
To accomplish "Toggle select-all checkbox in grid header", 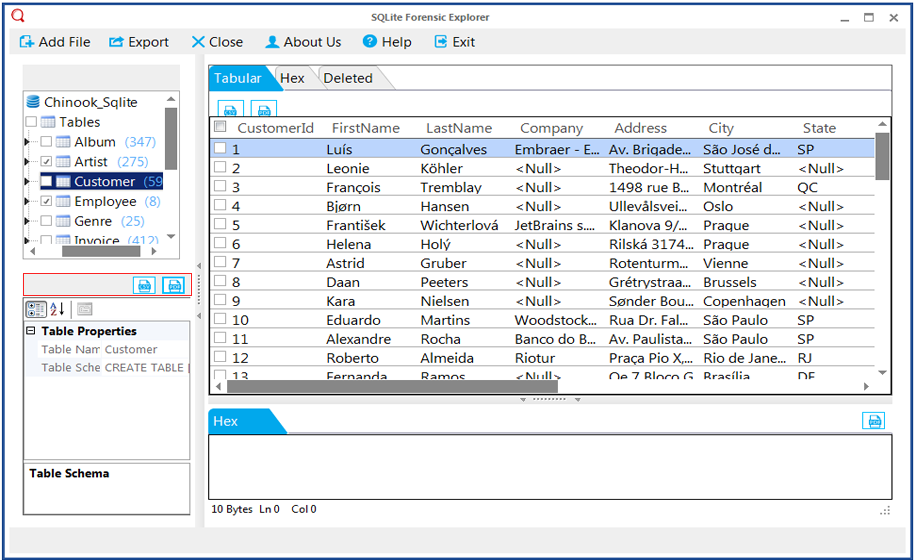I will tap(220, 127).
